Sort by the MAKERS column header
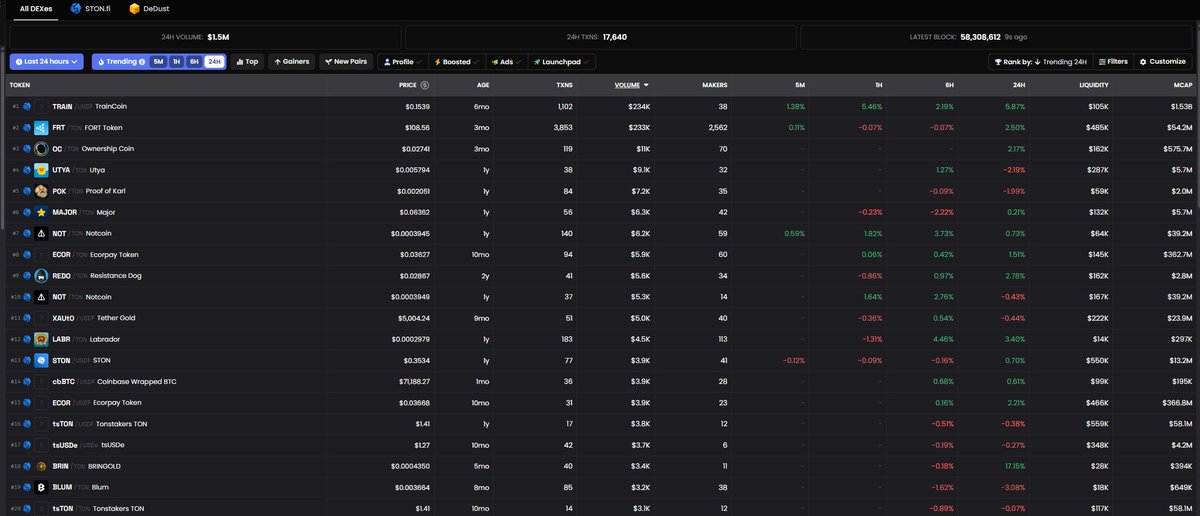1200x516 pixels. coord(714,85)
